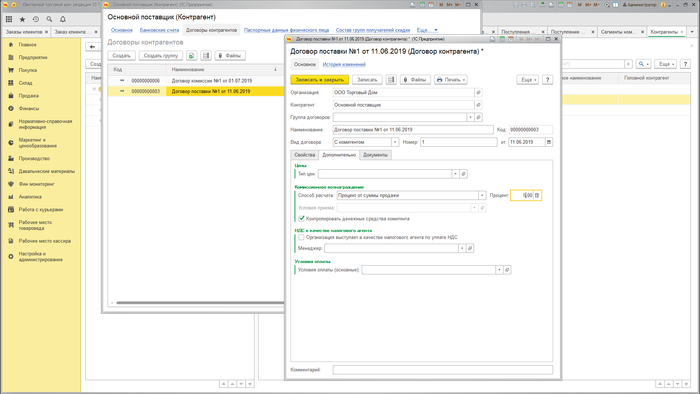This screenshot has height=394, width=700.
Task: Open calendar picker for contract date
Action: [549, 142]
